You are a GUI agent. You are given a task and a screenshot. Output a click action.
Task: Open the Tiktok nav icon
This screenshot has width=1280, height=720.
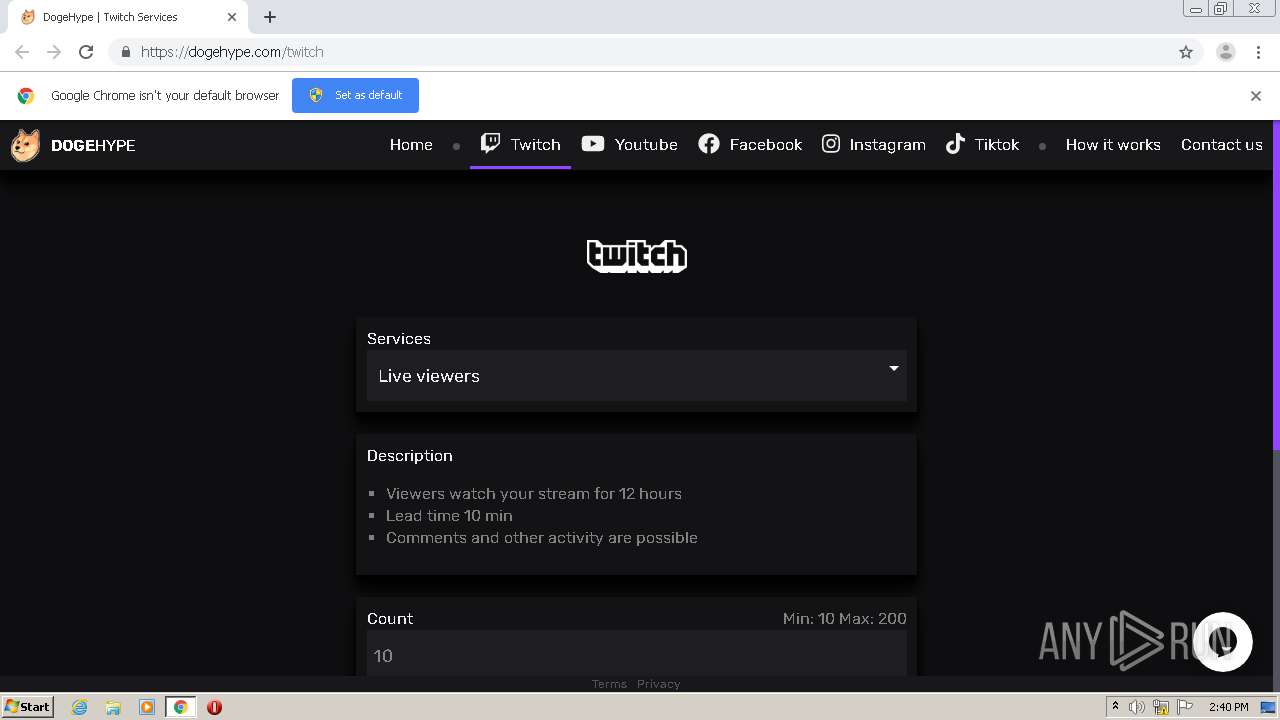pos(955,144)
